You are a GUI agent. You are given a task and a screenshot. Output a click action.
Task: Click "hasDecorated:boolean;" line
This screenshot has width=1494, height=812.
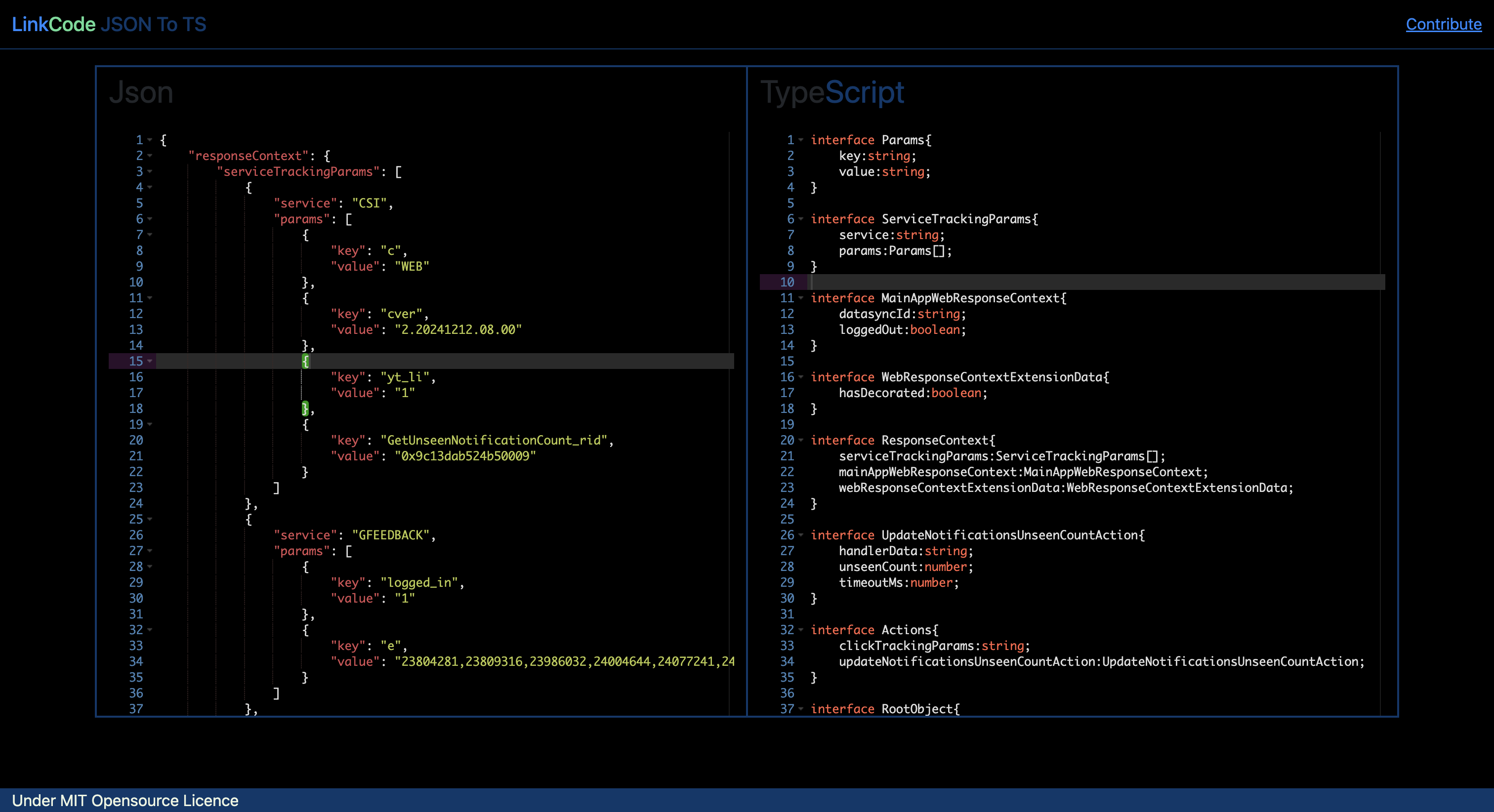coord(913,393)
